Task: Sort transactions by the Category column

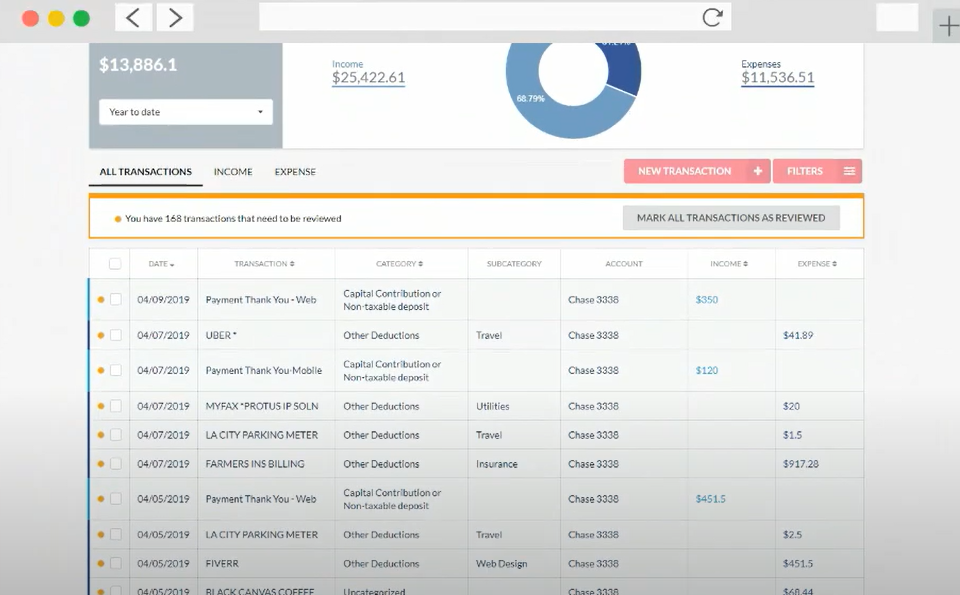Action: pos(399,263)
